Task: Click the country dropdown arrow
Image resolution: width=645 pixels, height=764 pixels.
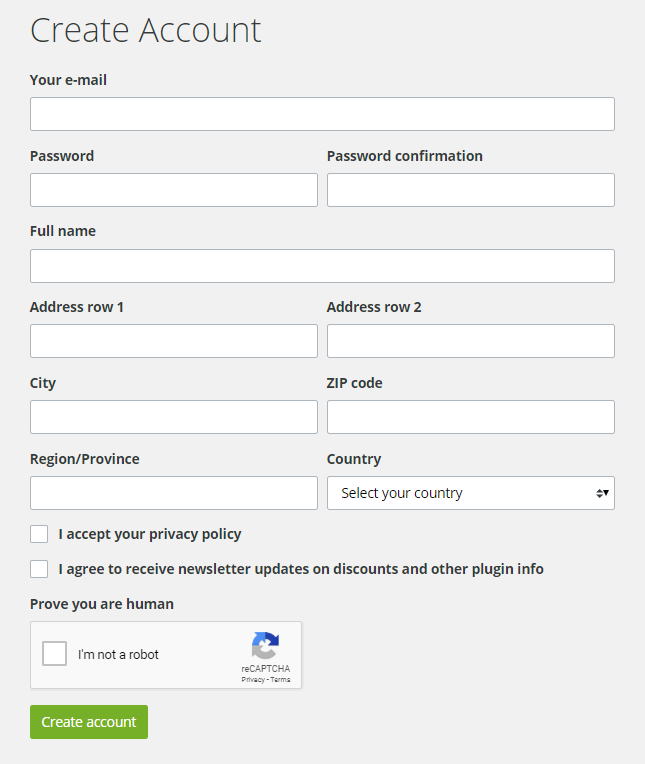Action: (602, 493)
